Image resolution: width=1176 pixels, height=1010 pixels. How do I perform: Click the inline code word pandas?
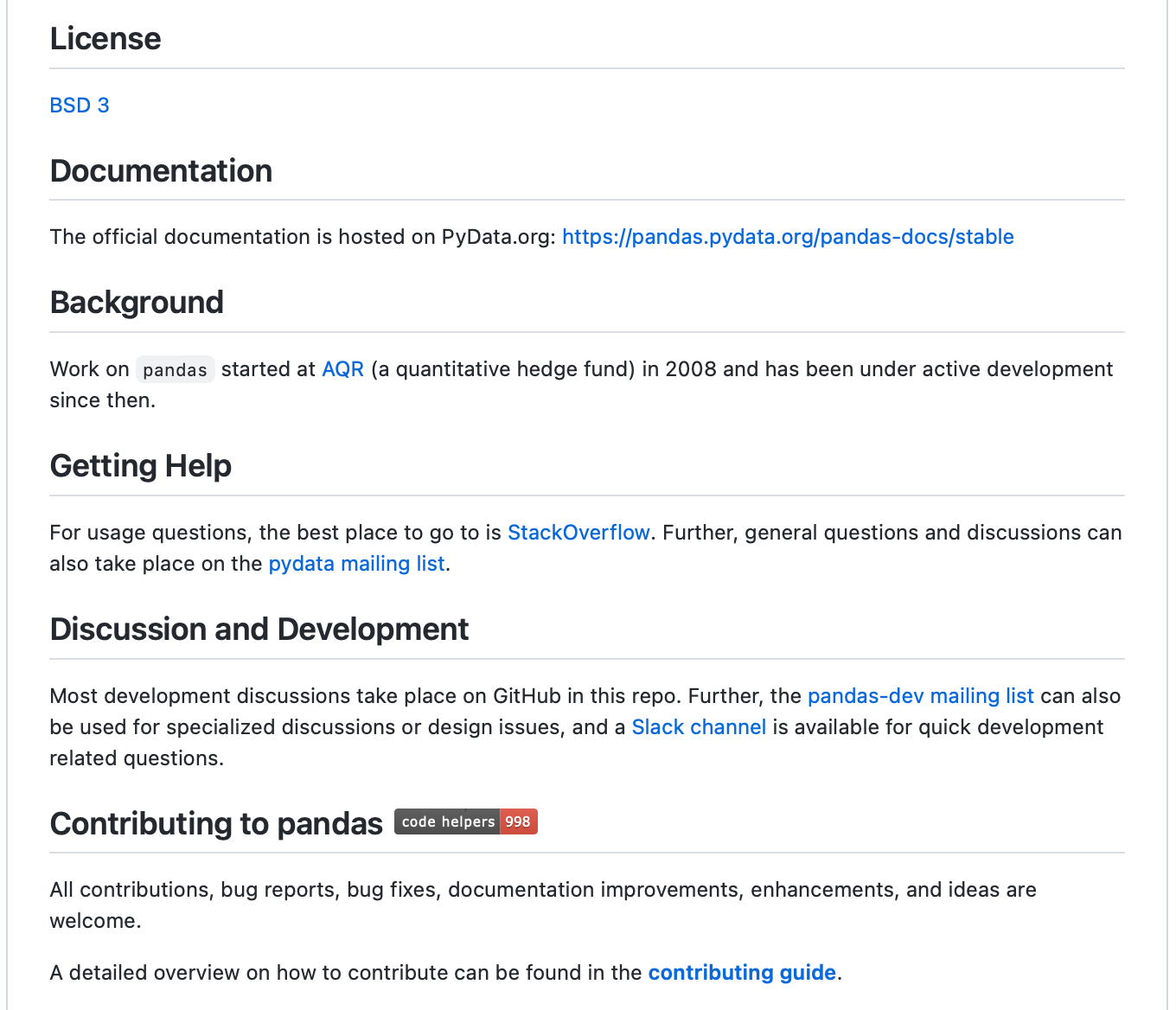[x=175, y=370]
